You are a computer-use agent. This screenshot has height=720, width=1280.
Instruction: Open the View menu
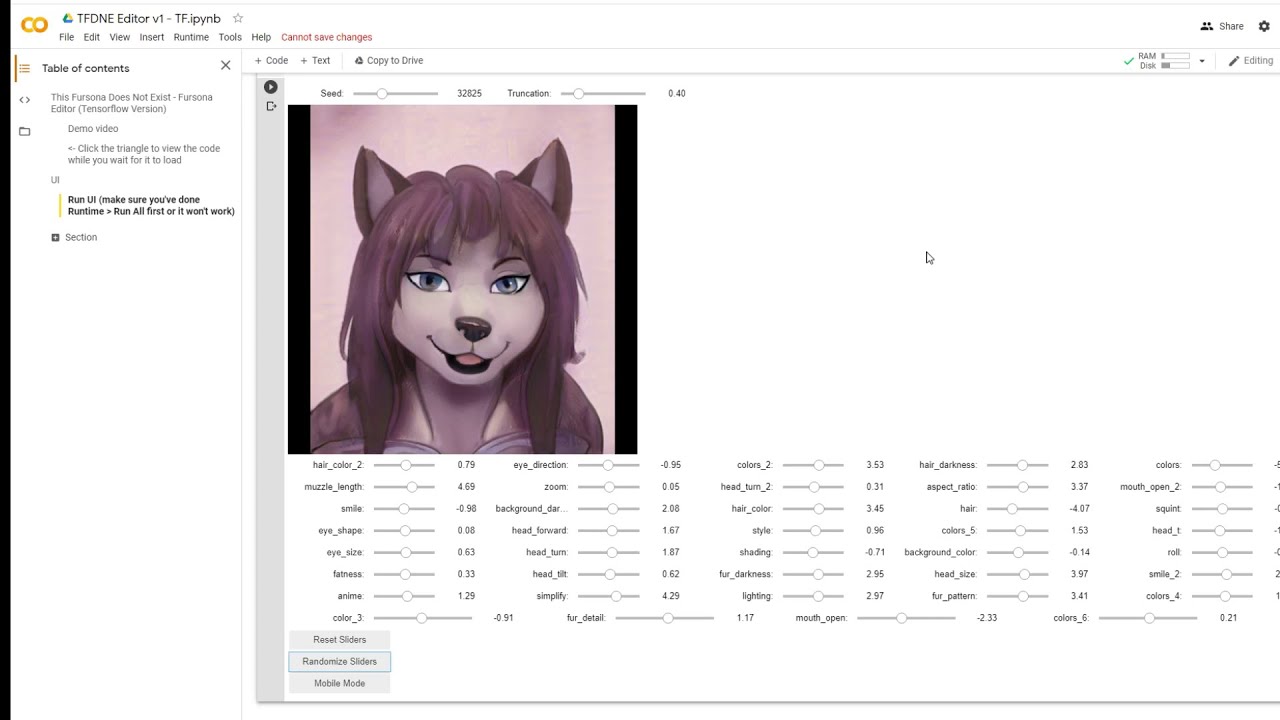pyautogui.click(x=119, y=37)
